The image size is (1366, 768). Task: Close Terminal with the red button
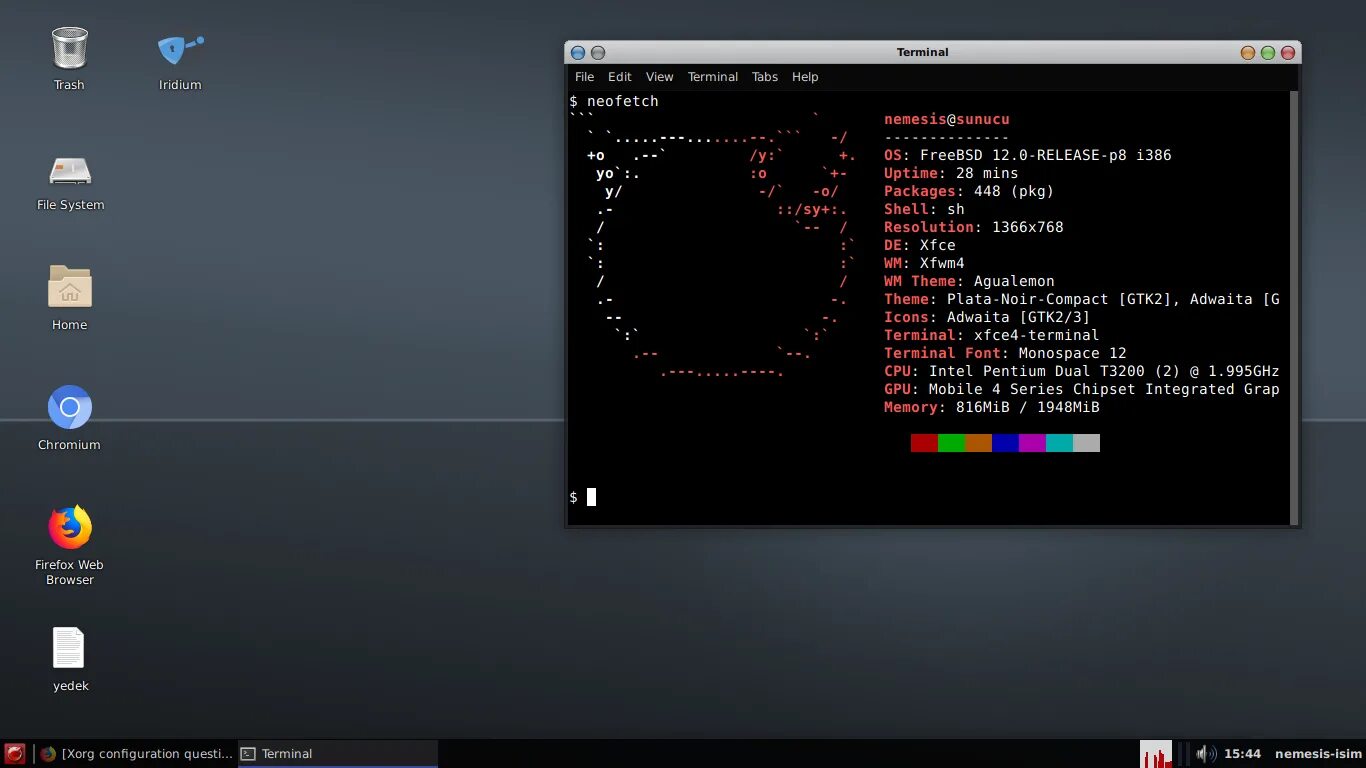[1288, 52]
